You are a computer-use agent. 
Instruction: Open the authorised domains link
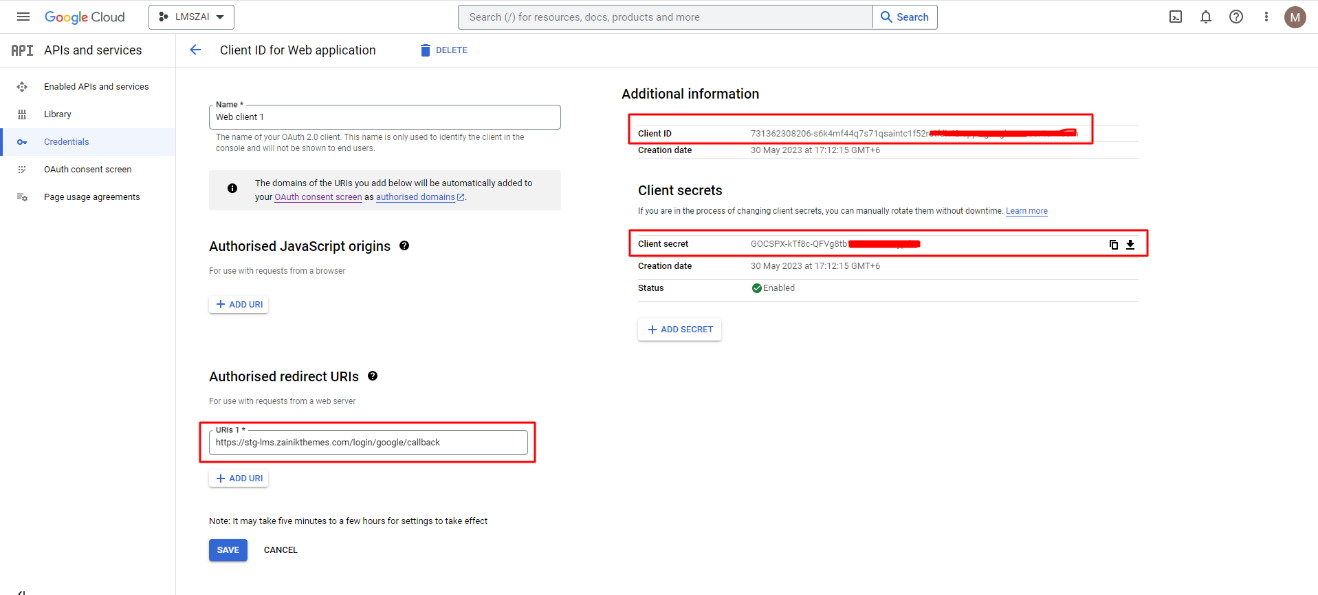pyautogui.click(x=420, y=197)
